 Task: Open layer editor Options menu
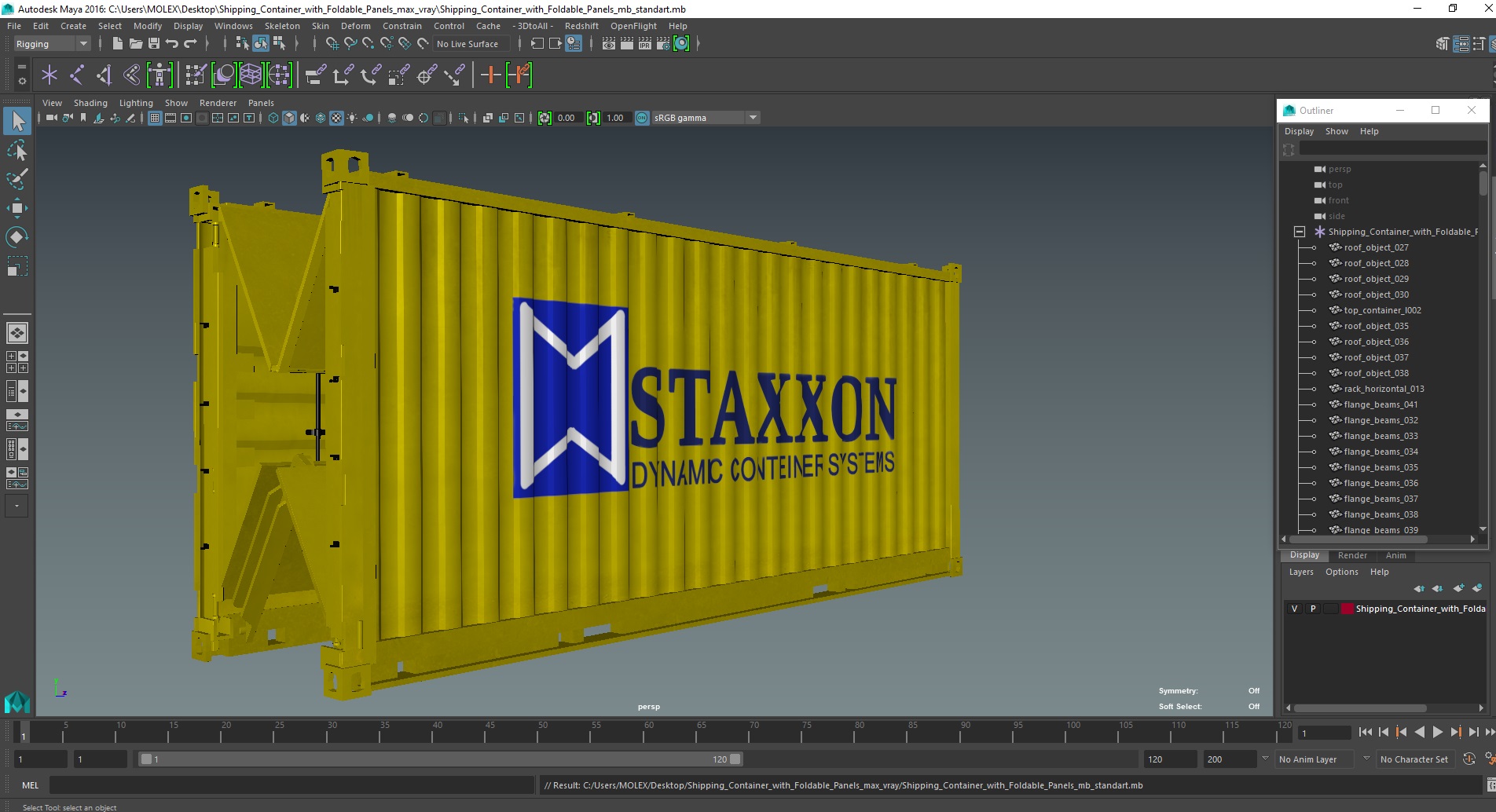[x=1341, y=572]
